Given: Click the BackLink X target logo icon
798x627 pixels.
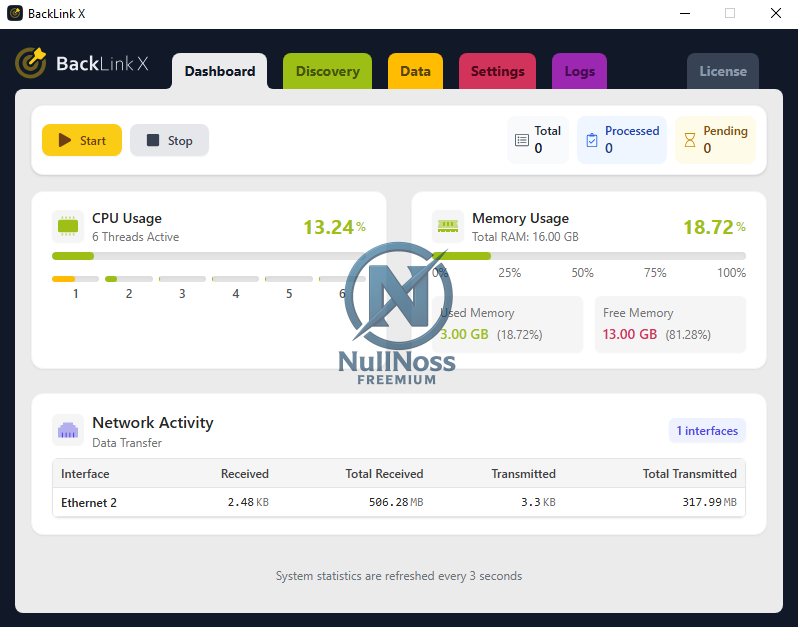Looking at the screenshot, I should [31, 63].
